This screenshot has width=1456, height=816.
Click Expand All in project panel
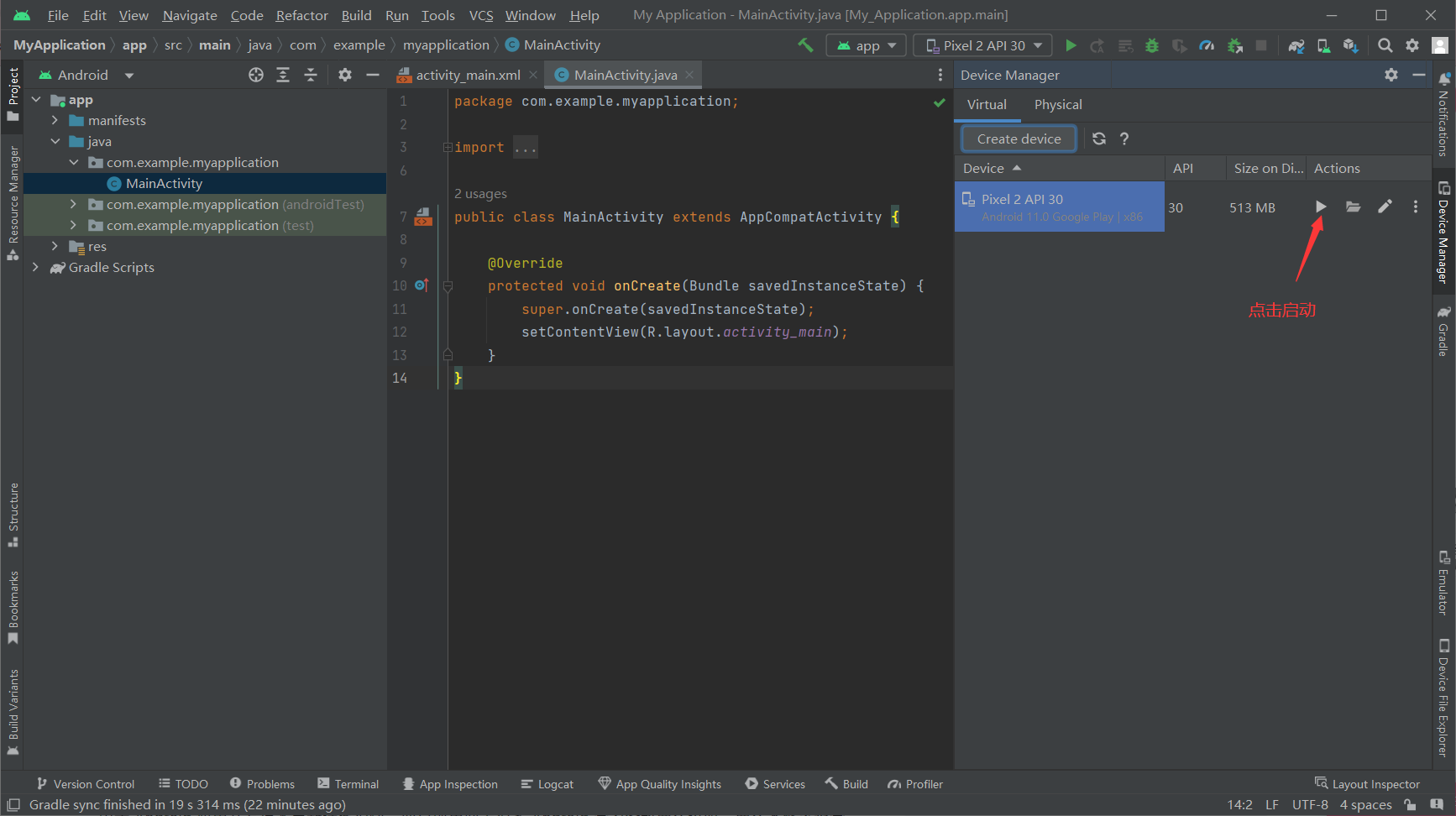point(283,75)
